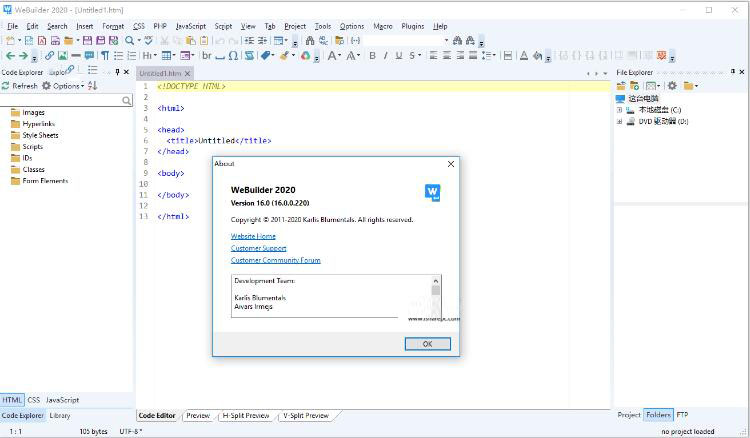750x438 pixels.
Task: Insert a special character with Omega icon
Action: [x=233, y=55]
